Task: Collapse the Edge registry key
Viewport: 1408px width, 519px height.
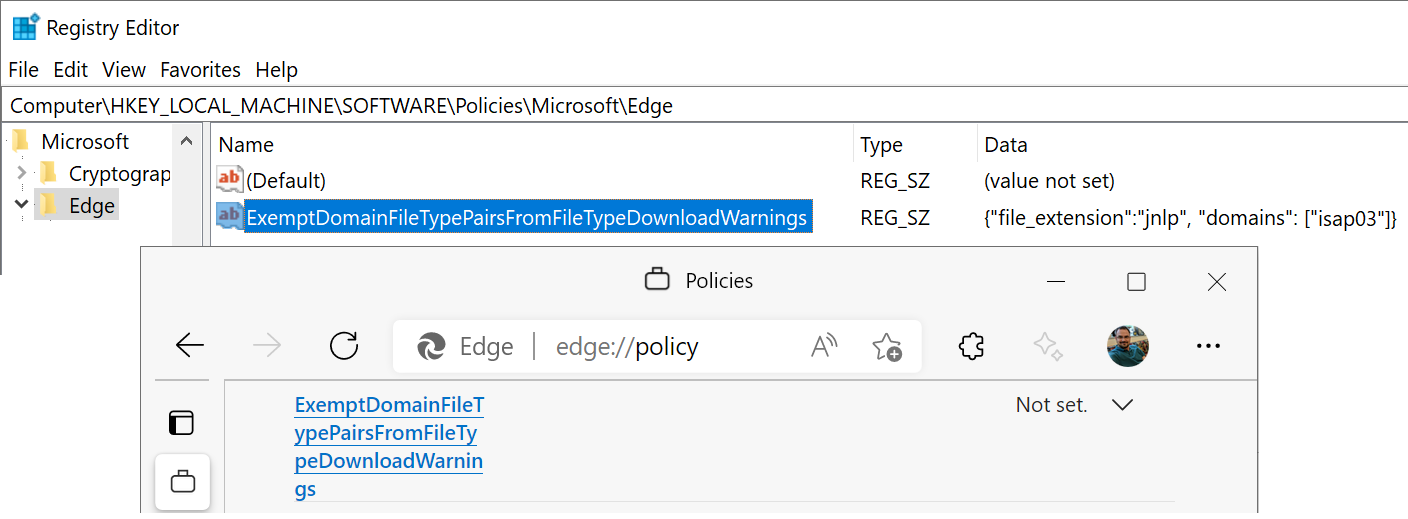Action: tap(22, 206)
